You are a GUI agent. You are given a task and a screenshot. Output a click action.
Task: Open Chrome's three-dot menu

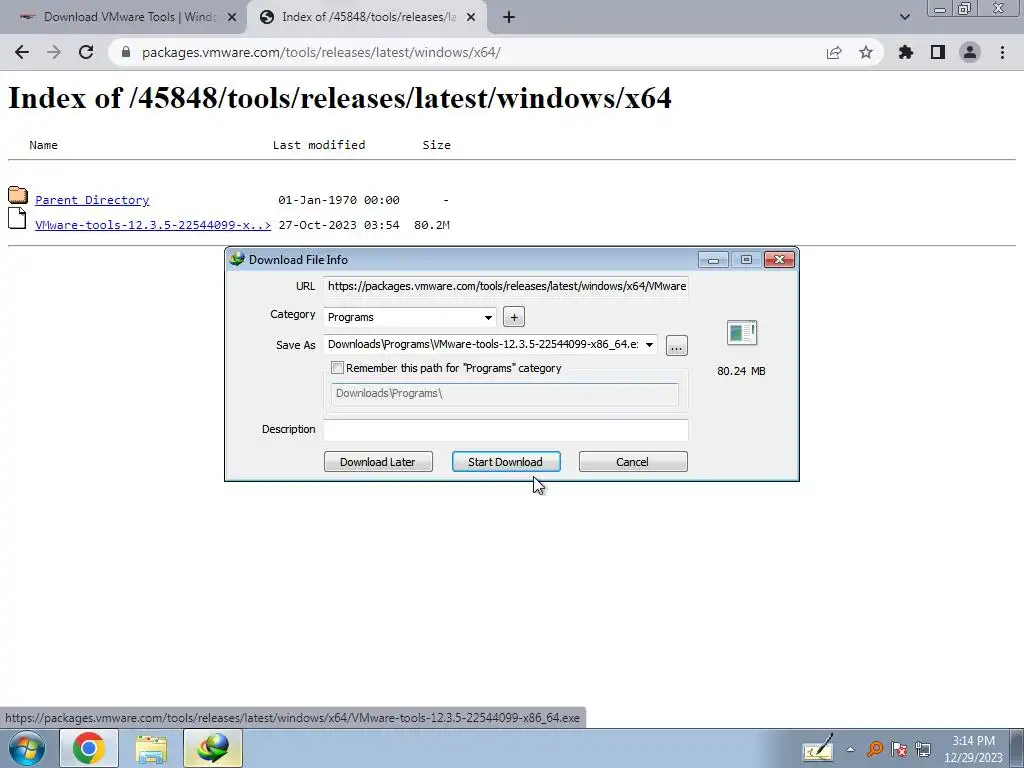(x=1002, y=52)
